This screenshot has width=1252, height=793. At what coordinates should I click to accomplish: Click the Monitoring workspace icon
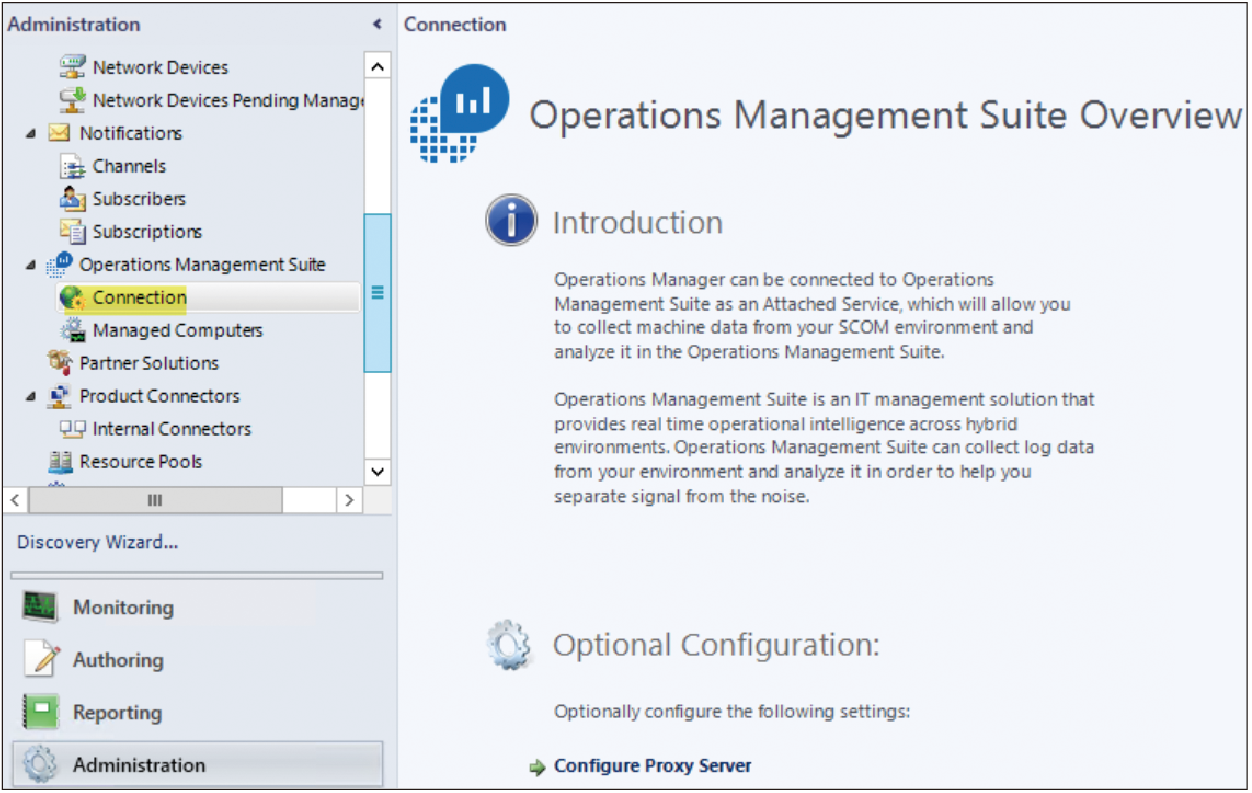[40, 607]
